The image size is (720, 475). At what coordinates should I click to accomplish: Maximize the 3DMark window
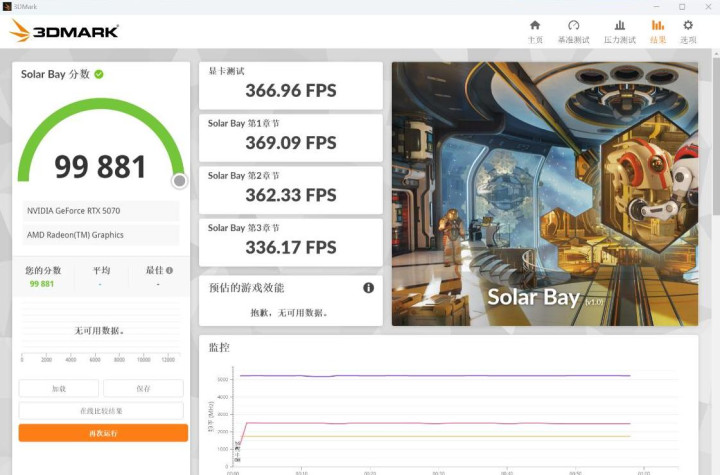pyautogui.click(x=682, y=7)
